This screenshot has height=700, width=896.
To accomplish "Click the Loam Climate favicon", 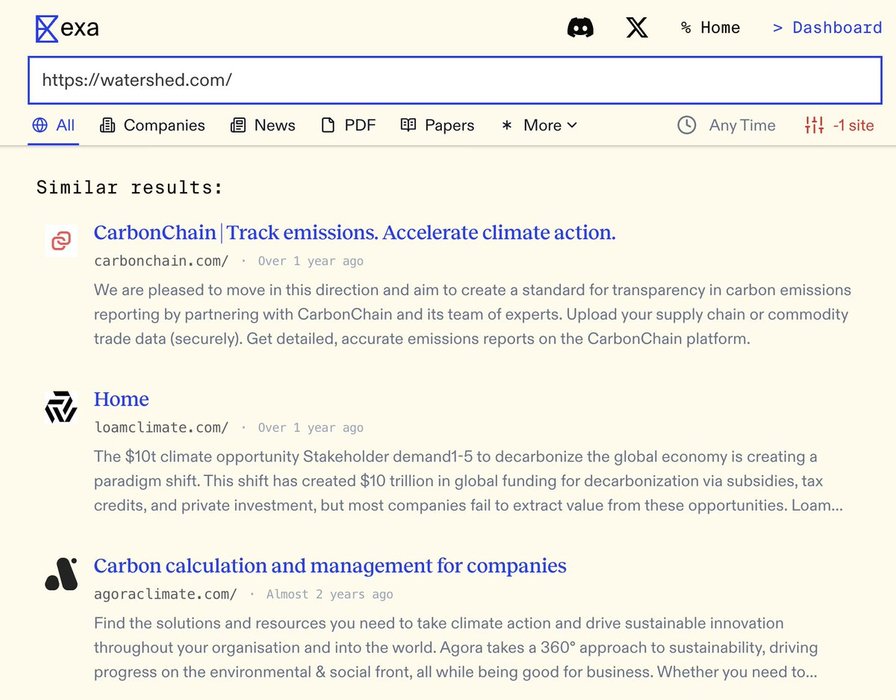I will pos(61,407).
